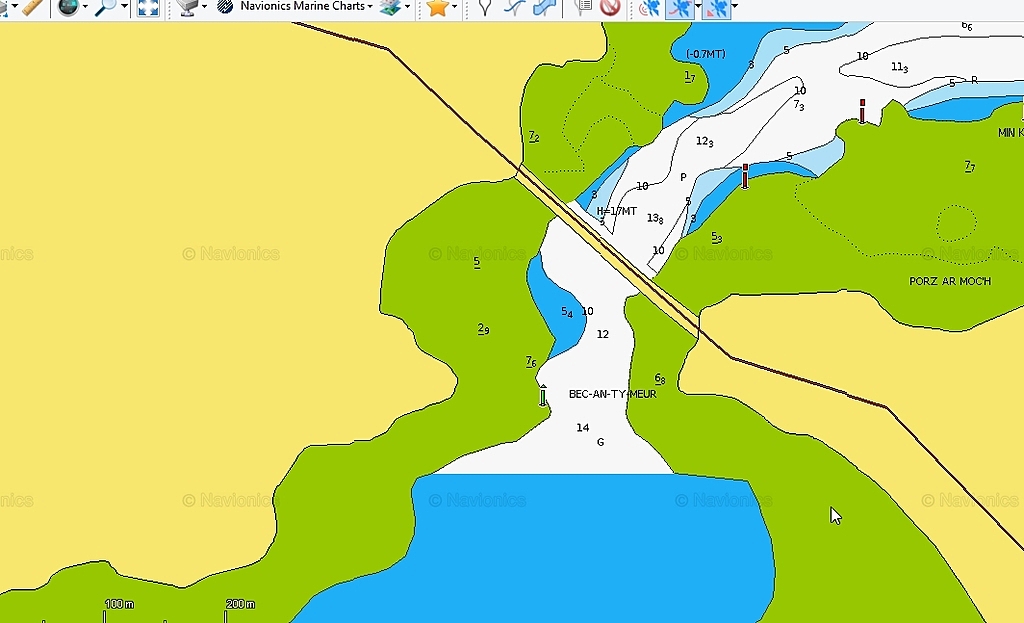
Task: Click the yellow favorites star icon
Action: (437, 7)
